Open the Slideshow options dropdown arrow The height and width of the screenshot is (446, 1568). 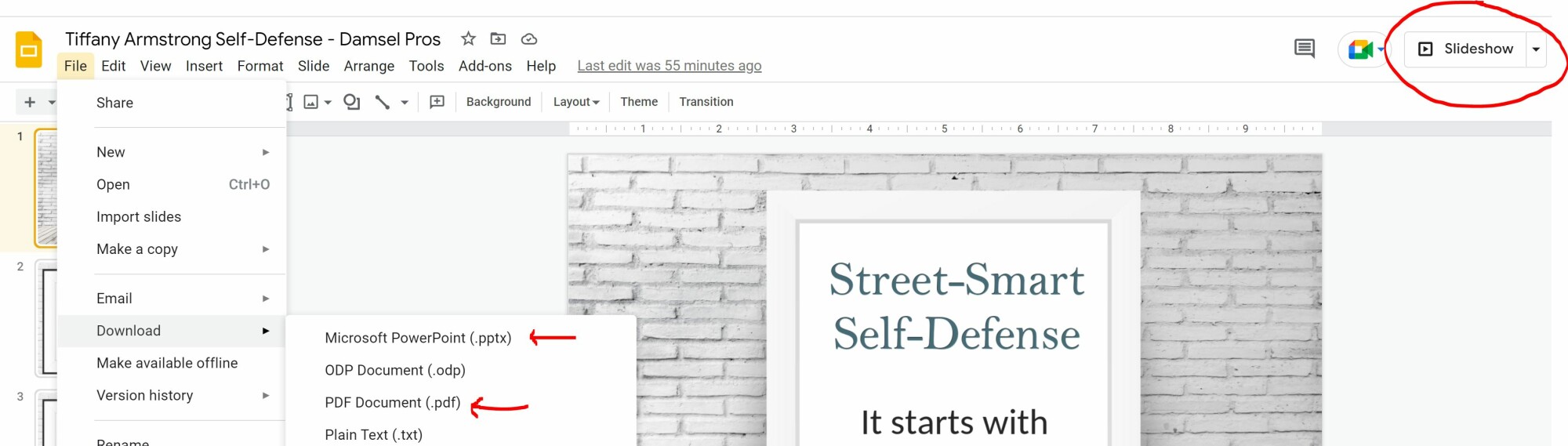tap(1537, 49)
